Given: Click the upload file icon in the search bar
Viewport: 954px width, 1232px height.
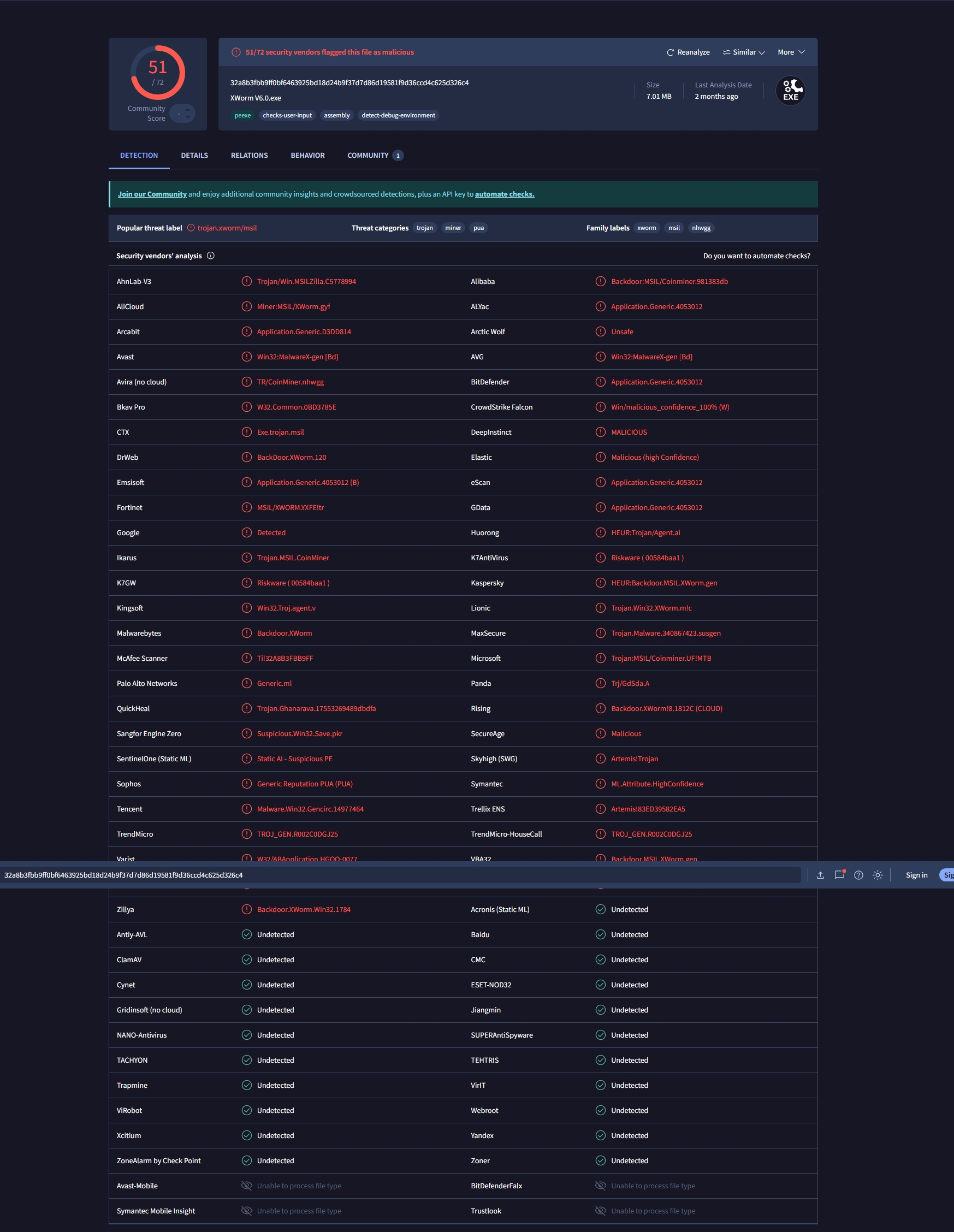Looking at the screenshot, I should (x=820, y=875).
